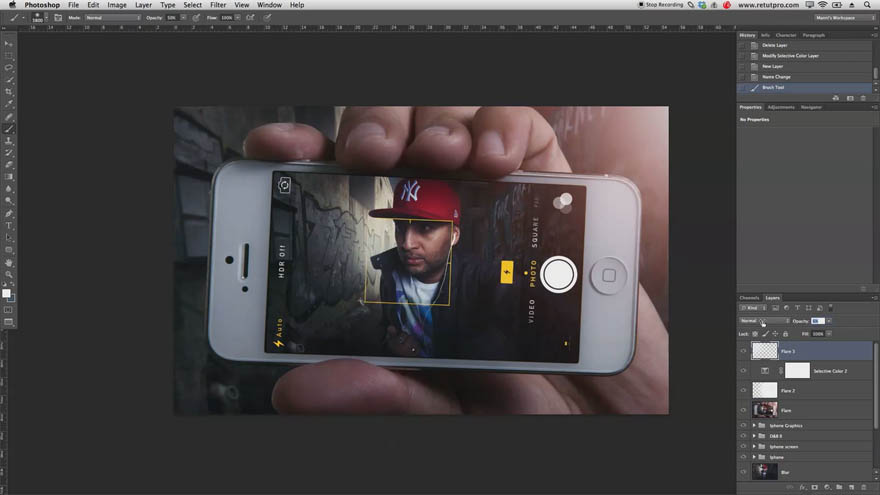The image size is (880, 495).
Task: Select the Eraser tool
Action: click(8, 165)
